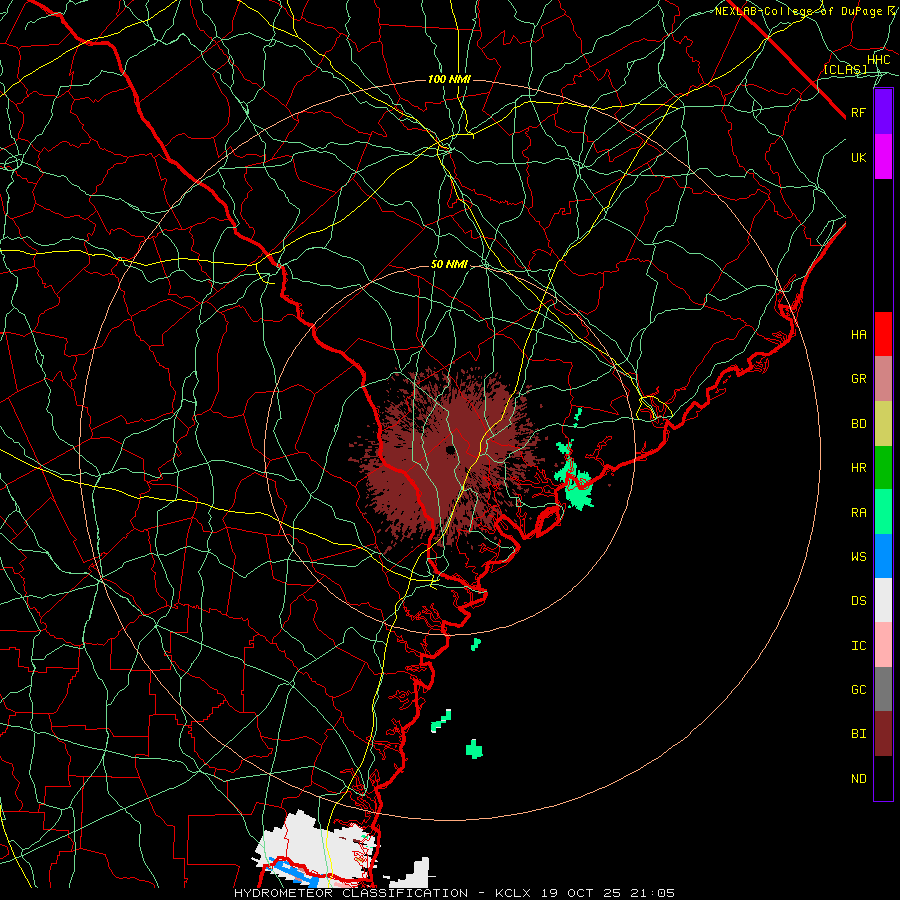Click the WS legend label
900x900 pixels.
(858, 556)
